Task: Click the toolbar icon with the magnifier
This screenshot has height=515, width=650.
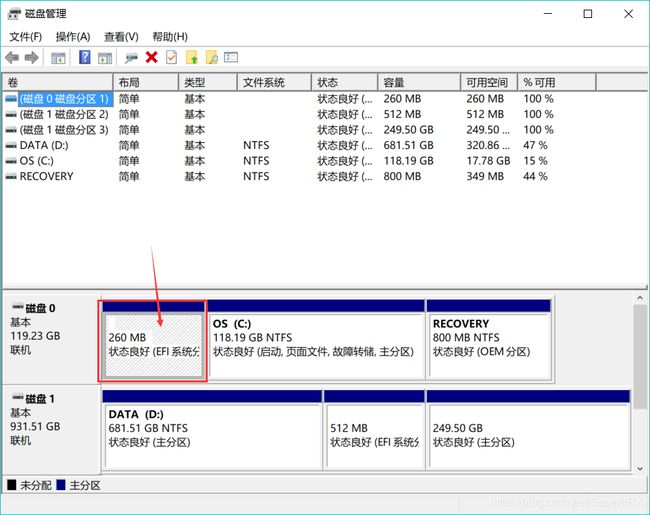Action: [211, 58]
